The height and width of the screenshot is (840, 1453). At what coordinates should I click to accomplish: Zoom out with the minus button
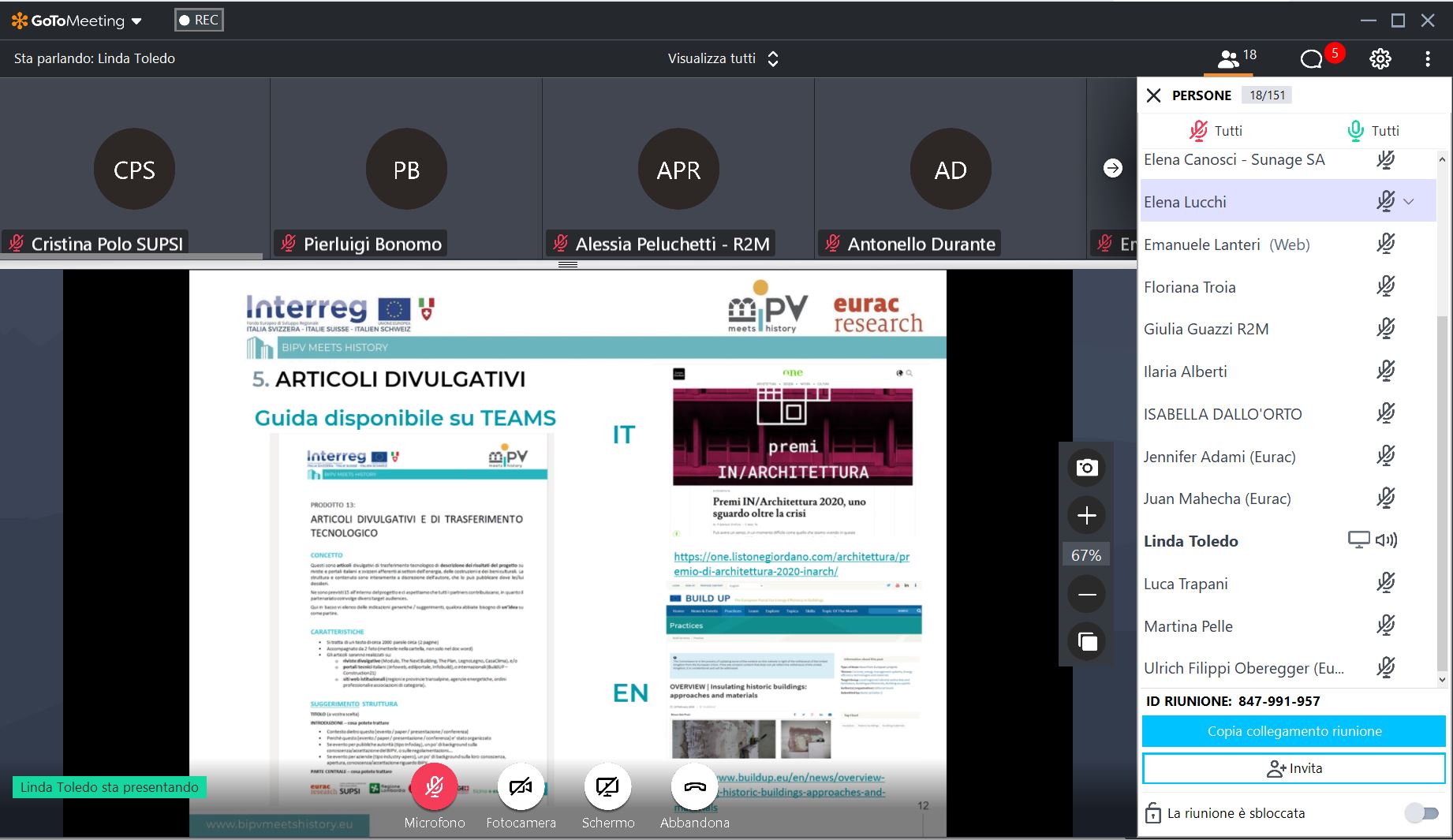[1086, 595]
